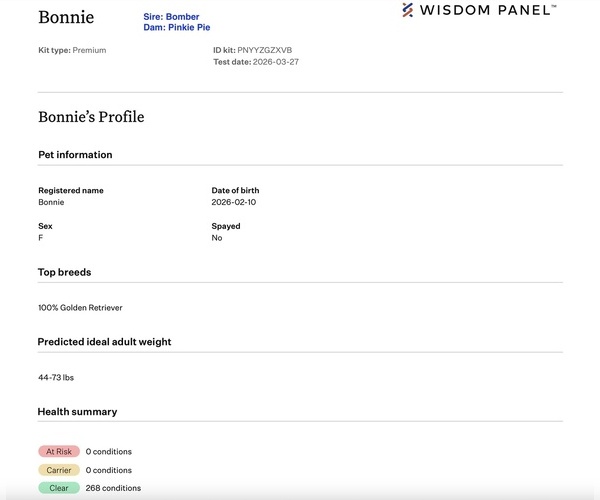The width and height of the screenshot is (600, 500).
Task: Click the 44-73 lbs weight value
Action: [x=56, y=378]
